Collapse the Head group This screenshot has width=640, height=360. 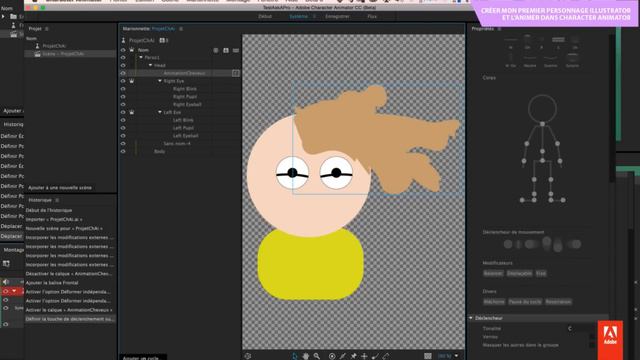coord(150,65)
